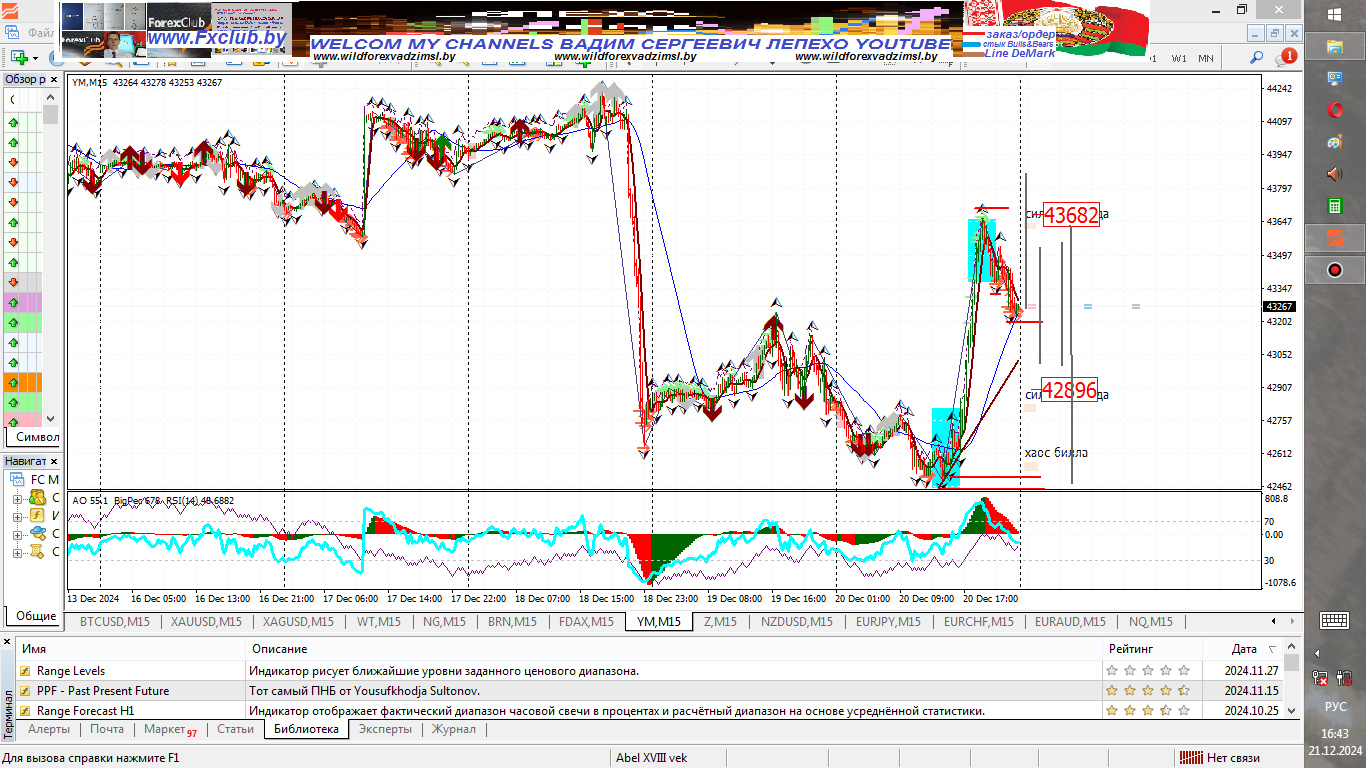Open the Журнал terminal tab
This screenshot has height=768, width=1366.
(454, 730)
